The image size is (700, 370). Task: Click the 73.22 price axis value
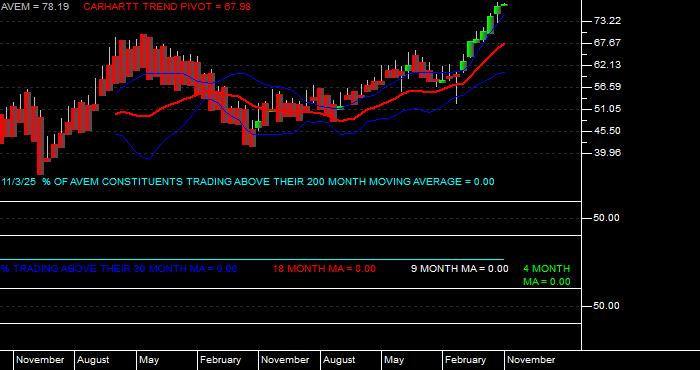[608, 21]
